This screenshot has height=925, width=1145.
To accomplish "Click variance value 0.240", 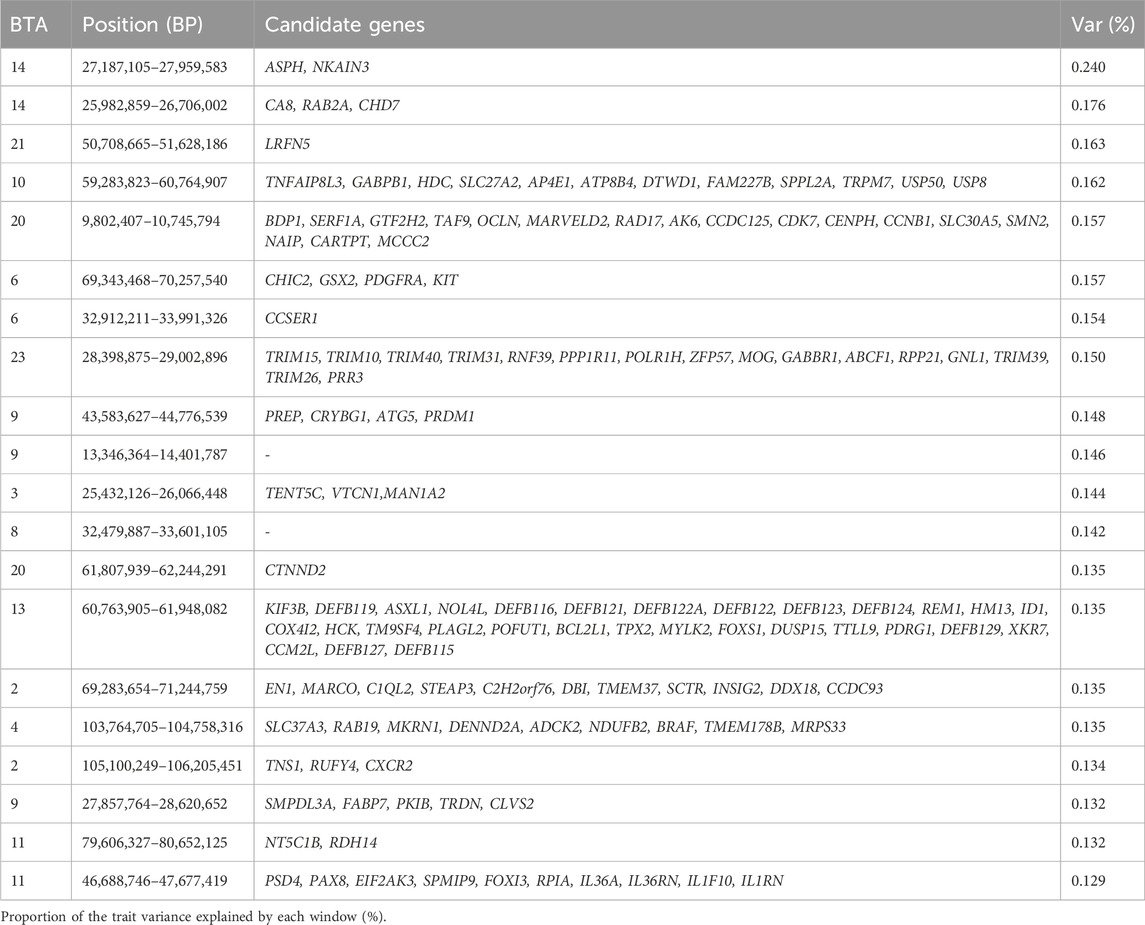I will click(1088, 67).
